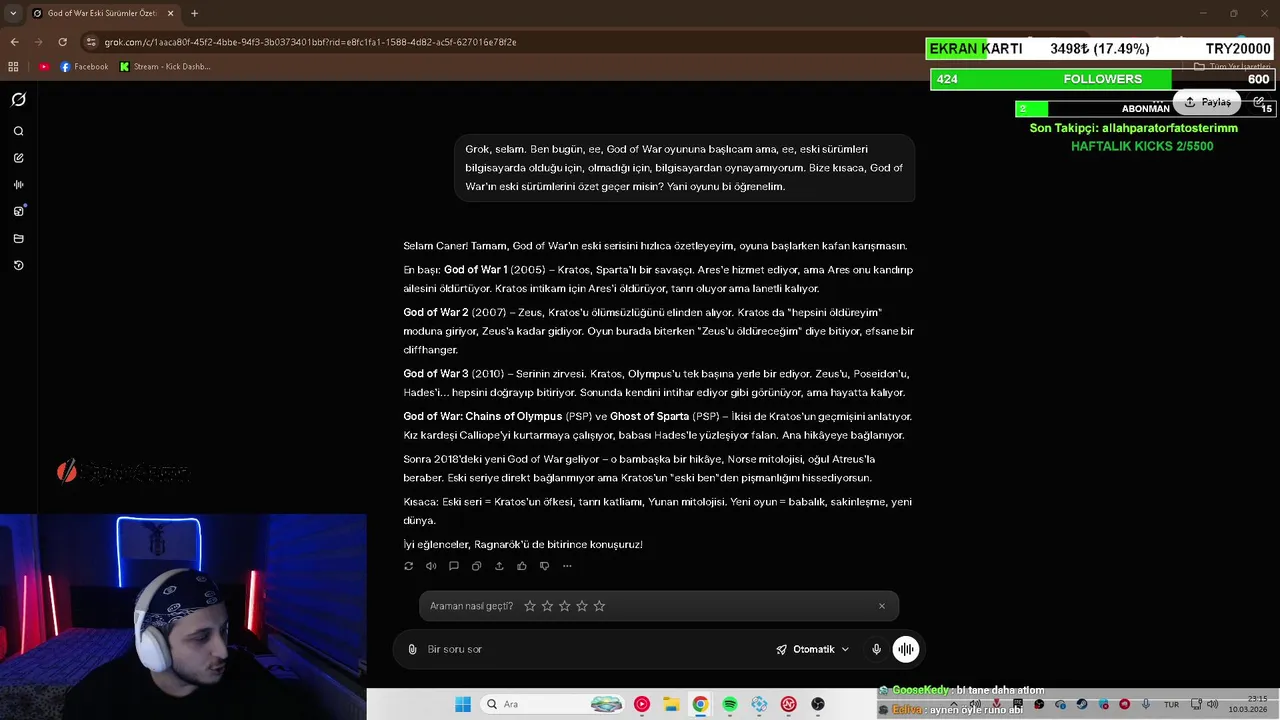Switch to Chrome in the taskbar
The height and width of the screenshot is (720, 1280).
click(700, 704)
